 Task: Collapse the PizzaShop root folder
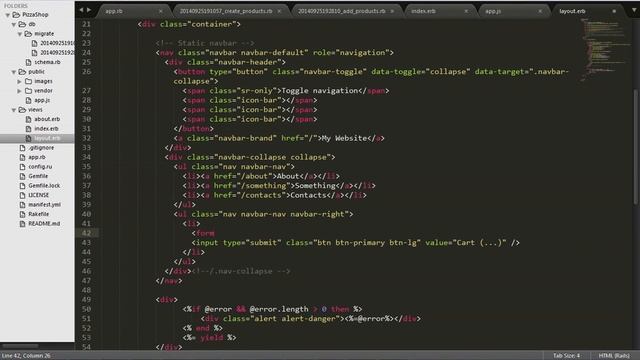tap(8, 15)
